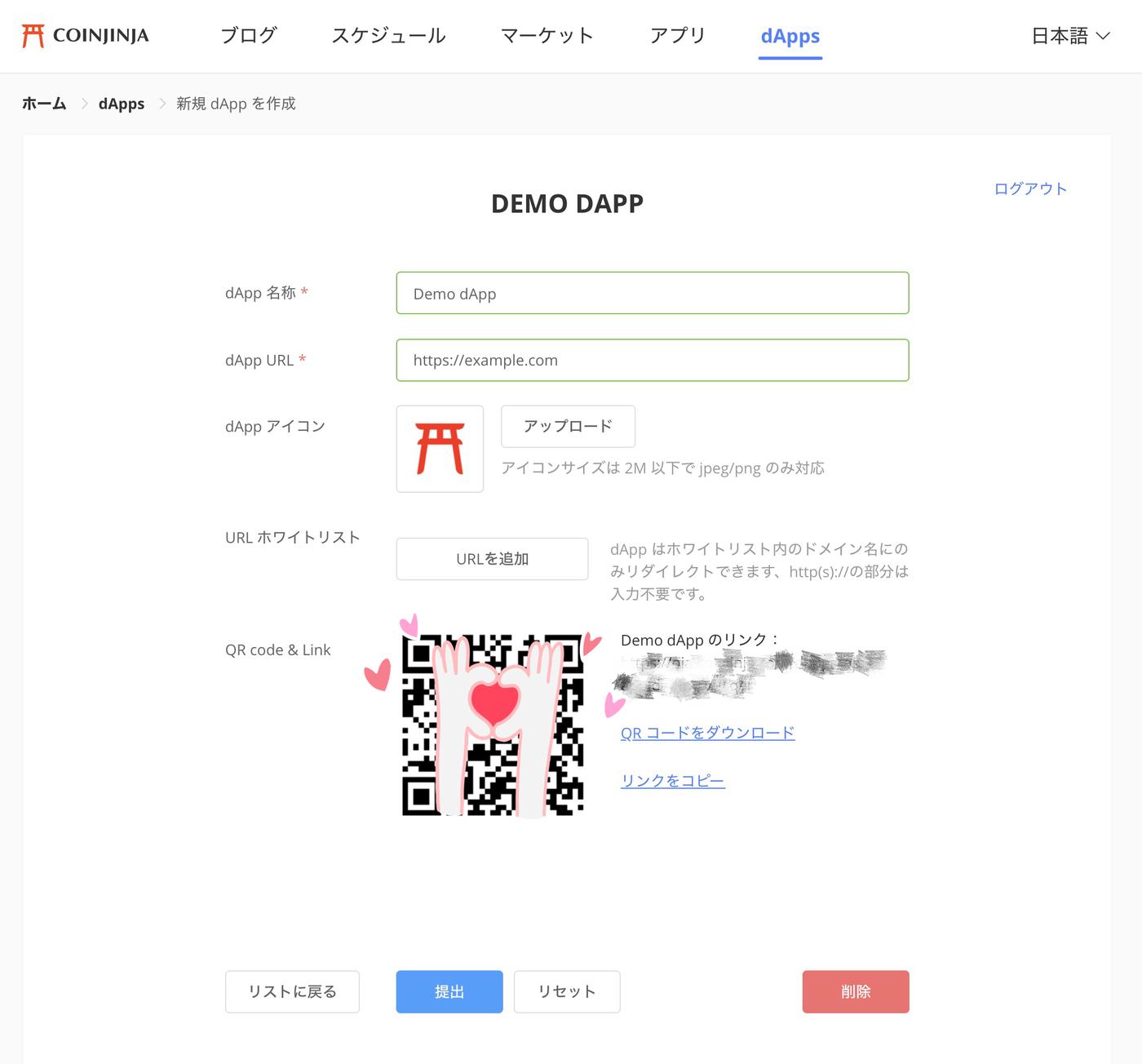Click the アップロード button

(568, 426)
